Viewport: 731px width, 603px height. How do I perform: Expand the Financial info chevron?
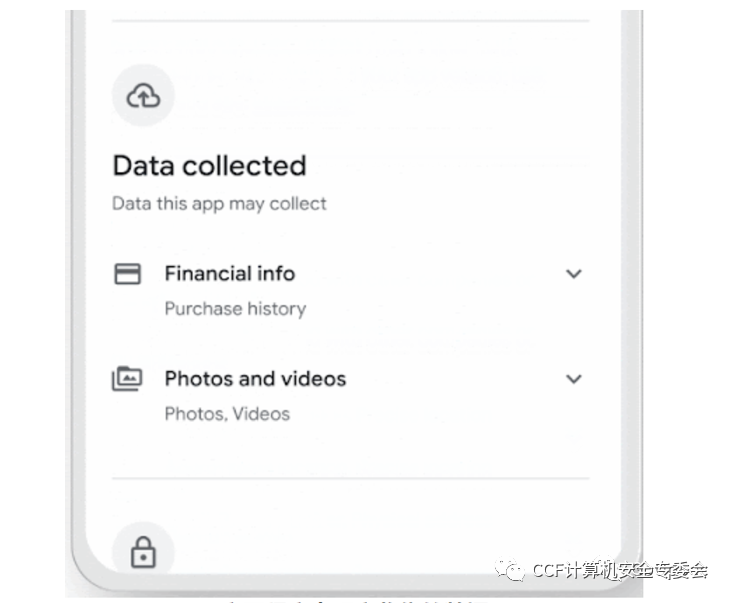(573, 274)
